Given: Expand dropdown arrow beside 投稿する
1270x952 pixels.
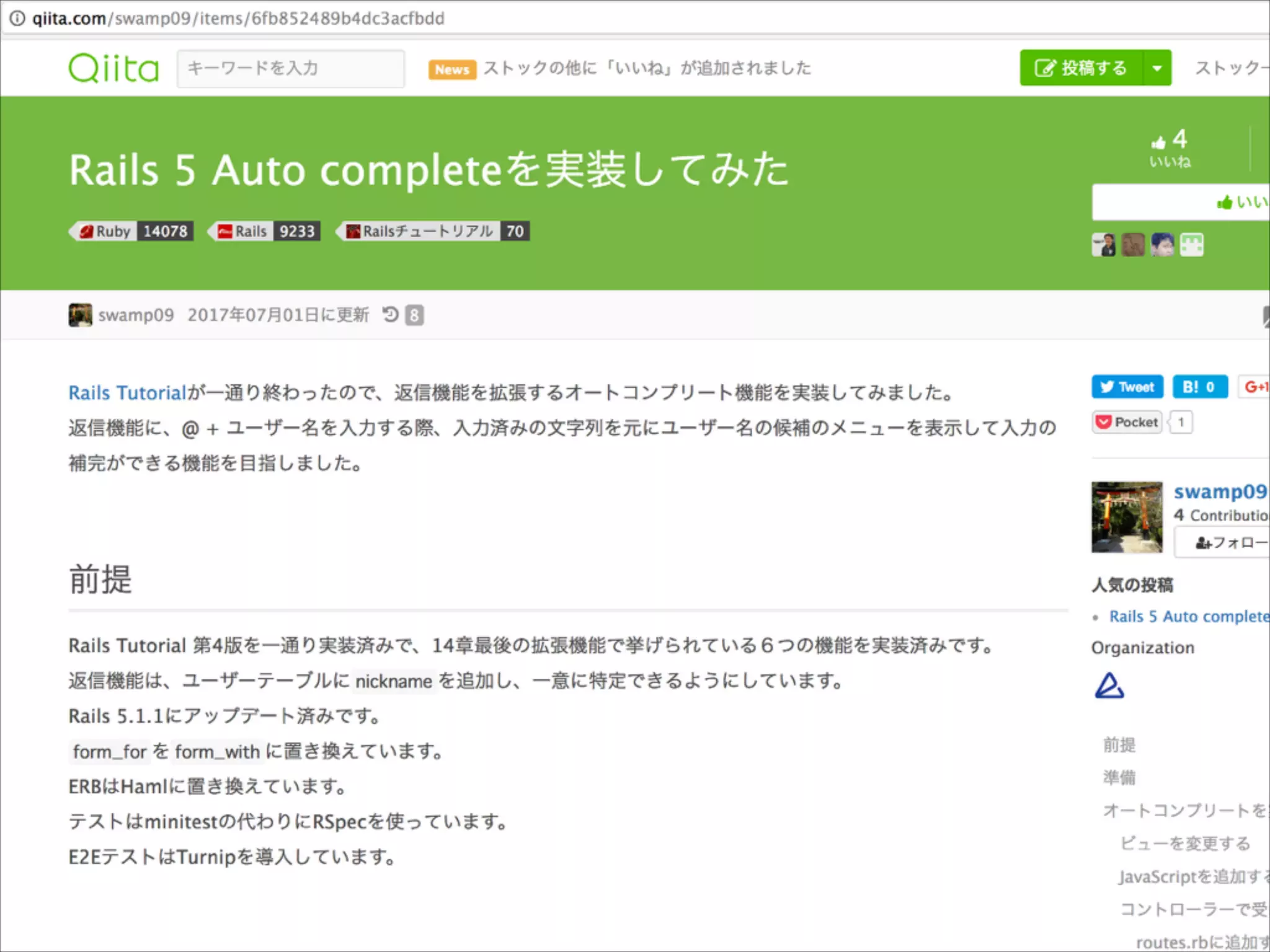Looking at the screenshot, I should pyautogui.click(x=1157, y=68).
